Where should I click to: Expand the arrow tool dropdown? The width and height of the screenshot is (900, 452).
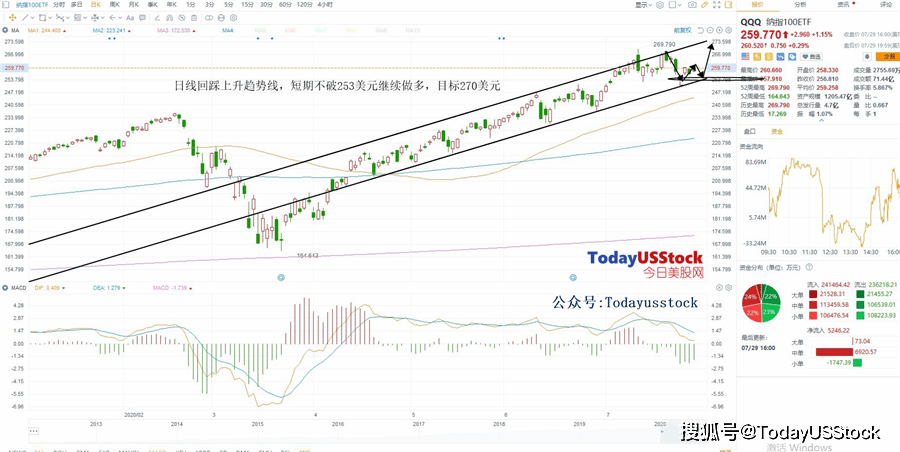120,18
